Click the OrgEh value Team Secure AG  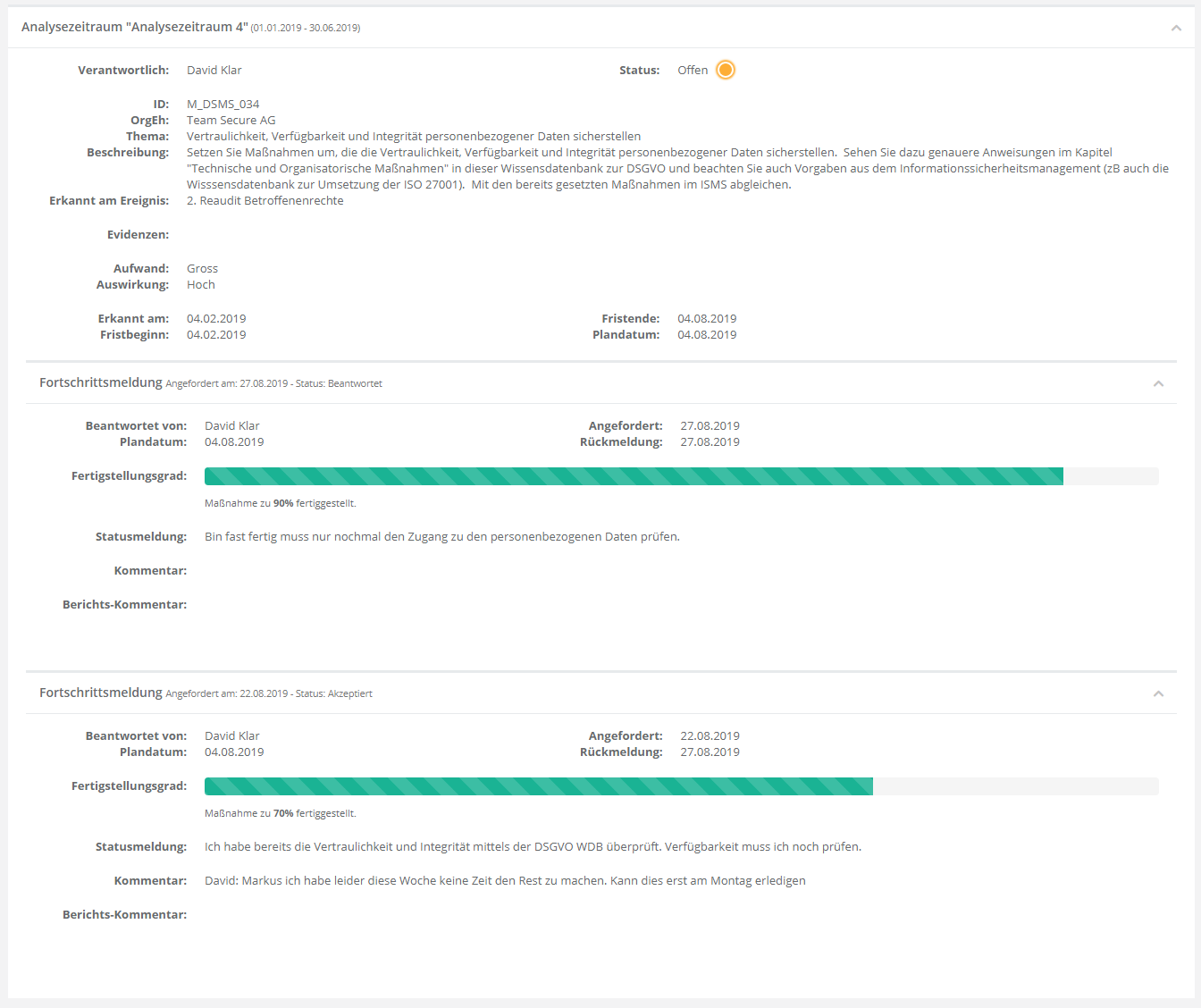point(231,120)
